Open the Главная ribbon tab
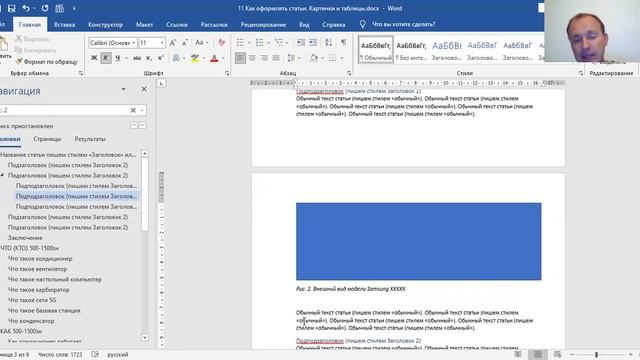This screenshot has height=360, width=640. tap(30, 24)
